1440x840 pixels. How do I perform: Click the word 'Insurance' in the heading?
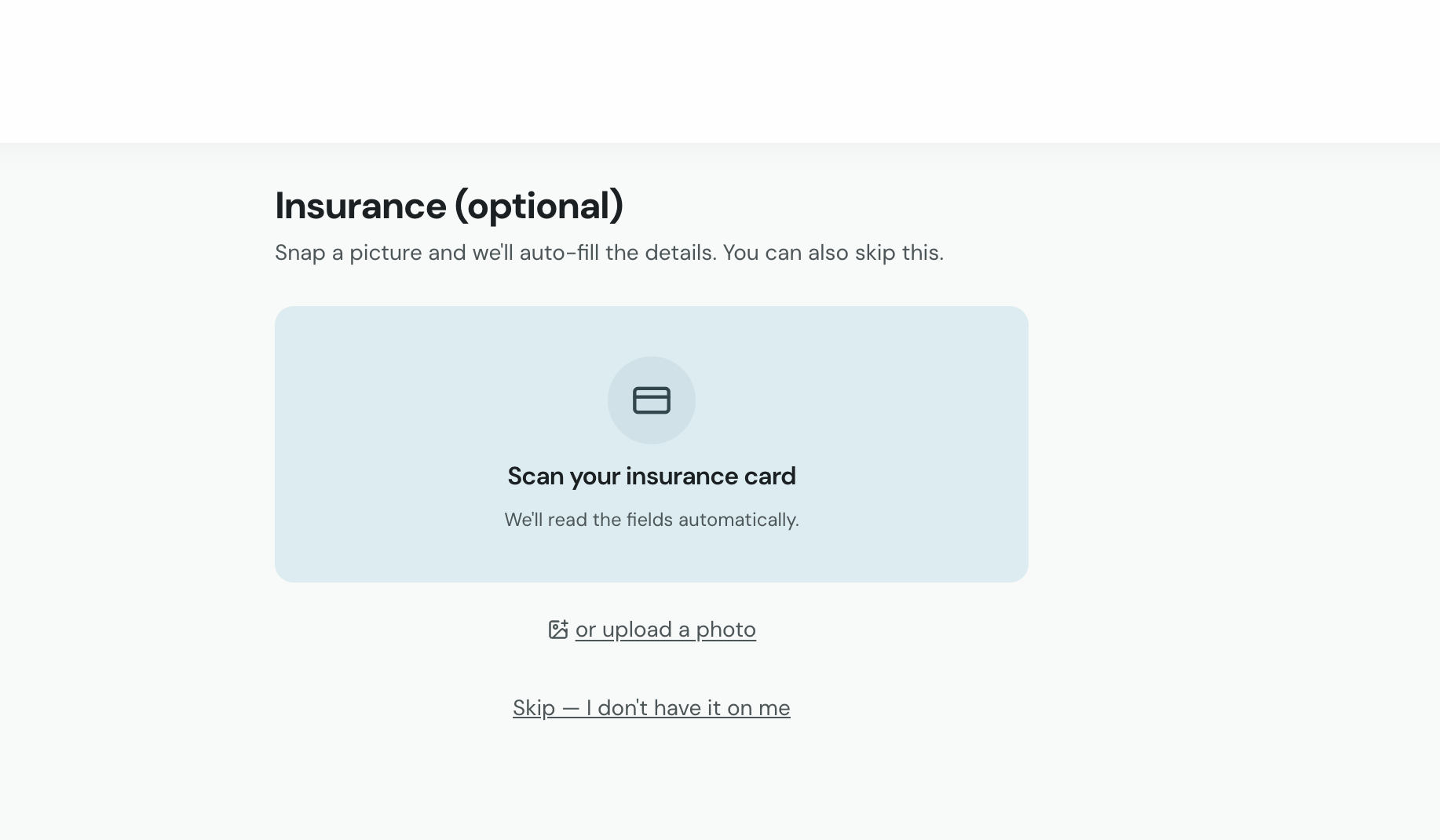click(360, 206)
